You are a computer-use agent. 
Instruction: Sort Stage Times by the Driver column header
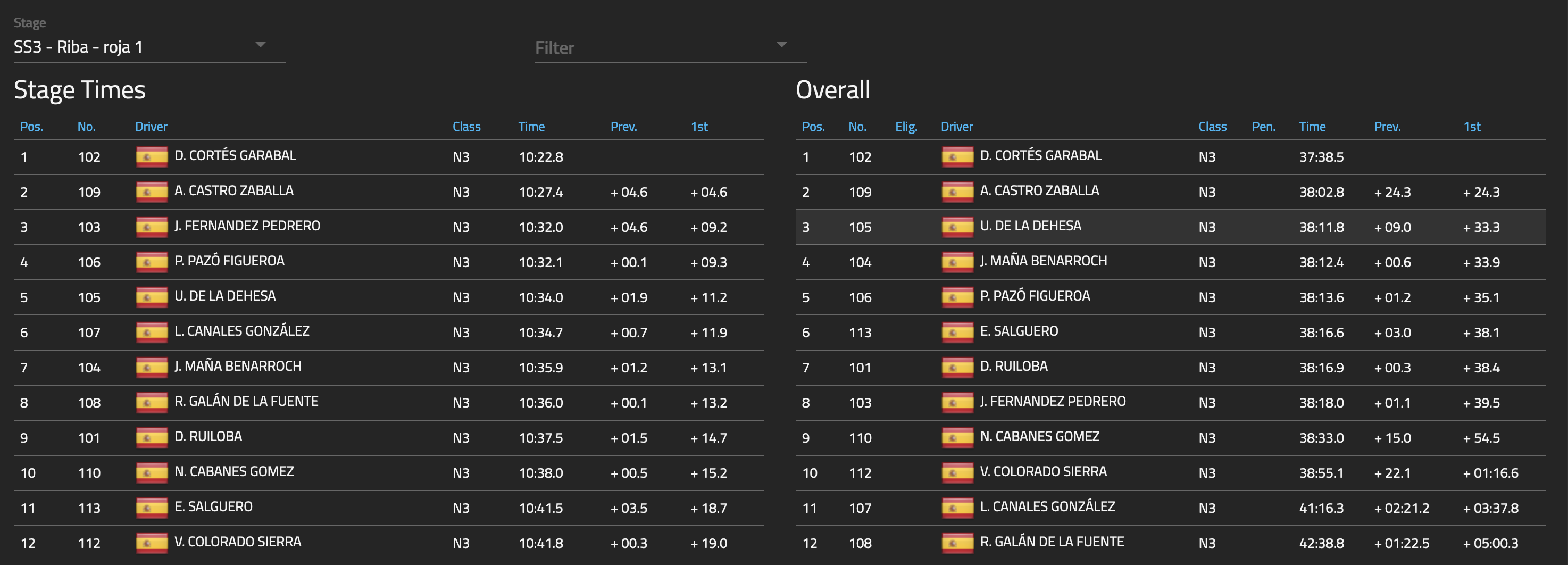151,127
